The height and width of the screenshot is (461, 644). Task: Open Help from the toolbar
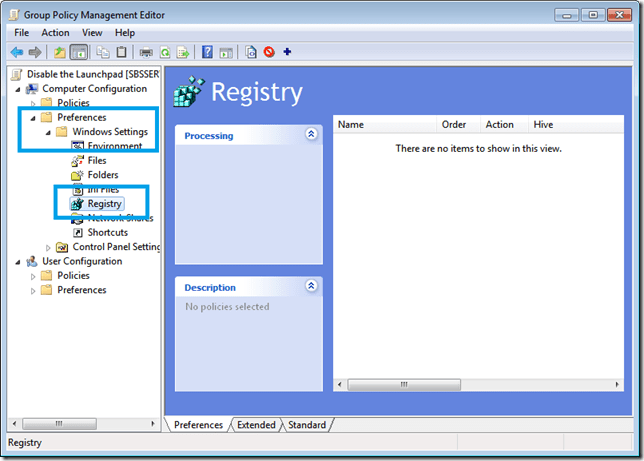click(207, 52)
